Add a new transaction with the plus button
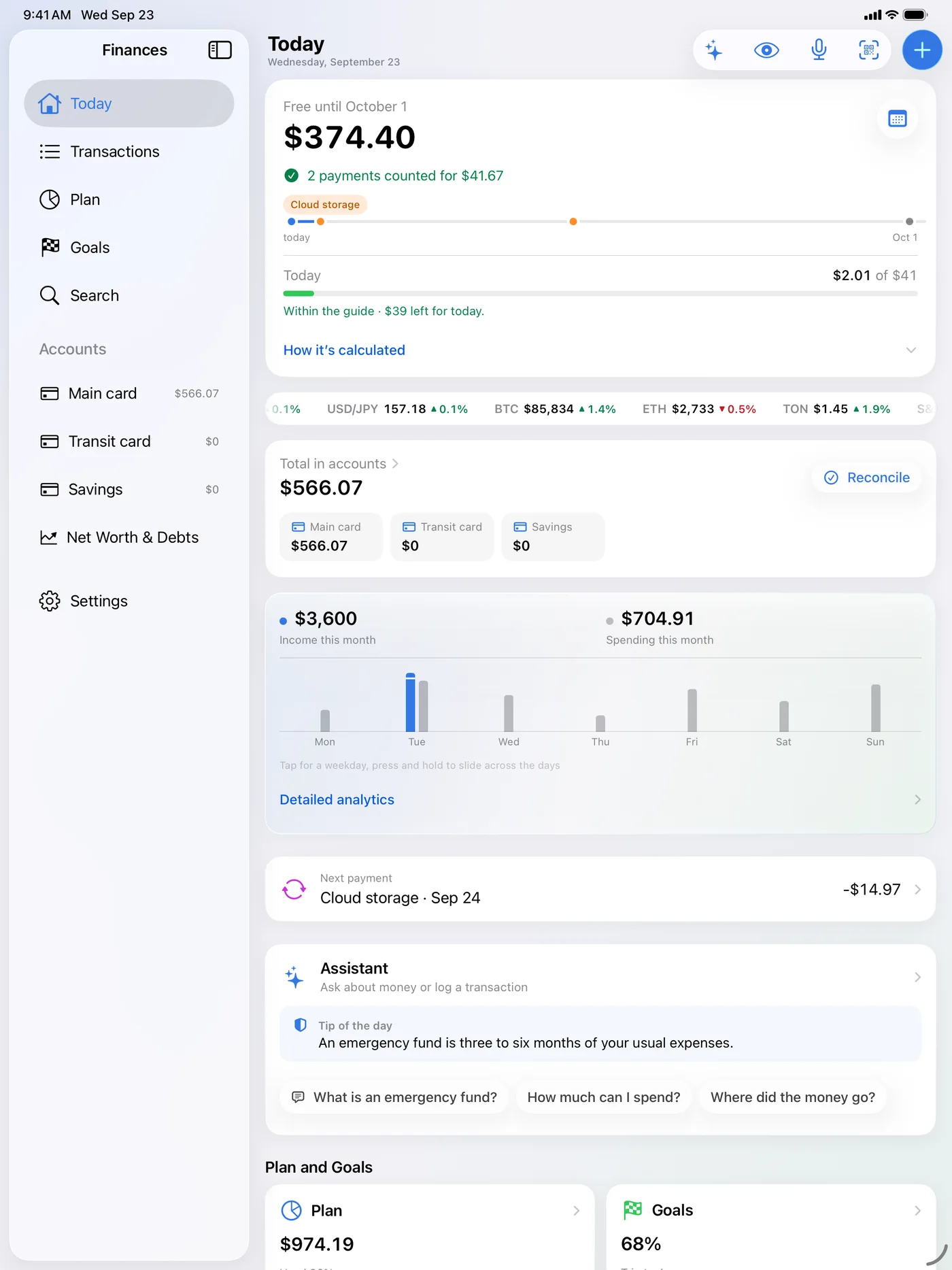Image resolution: width=952 pixels, height=1270 pixels. tap(922, 50)
